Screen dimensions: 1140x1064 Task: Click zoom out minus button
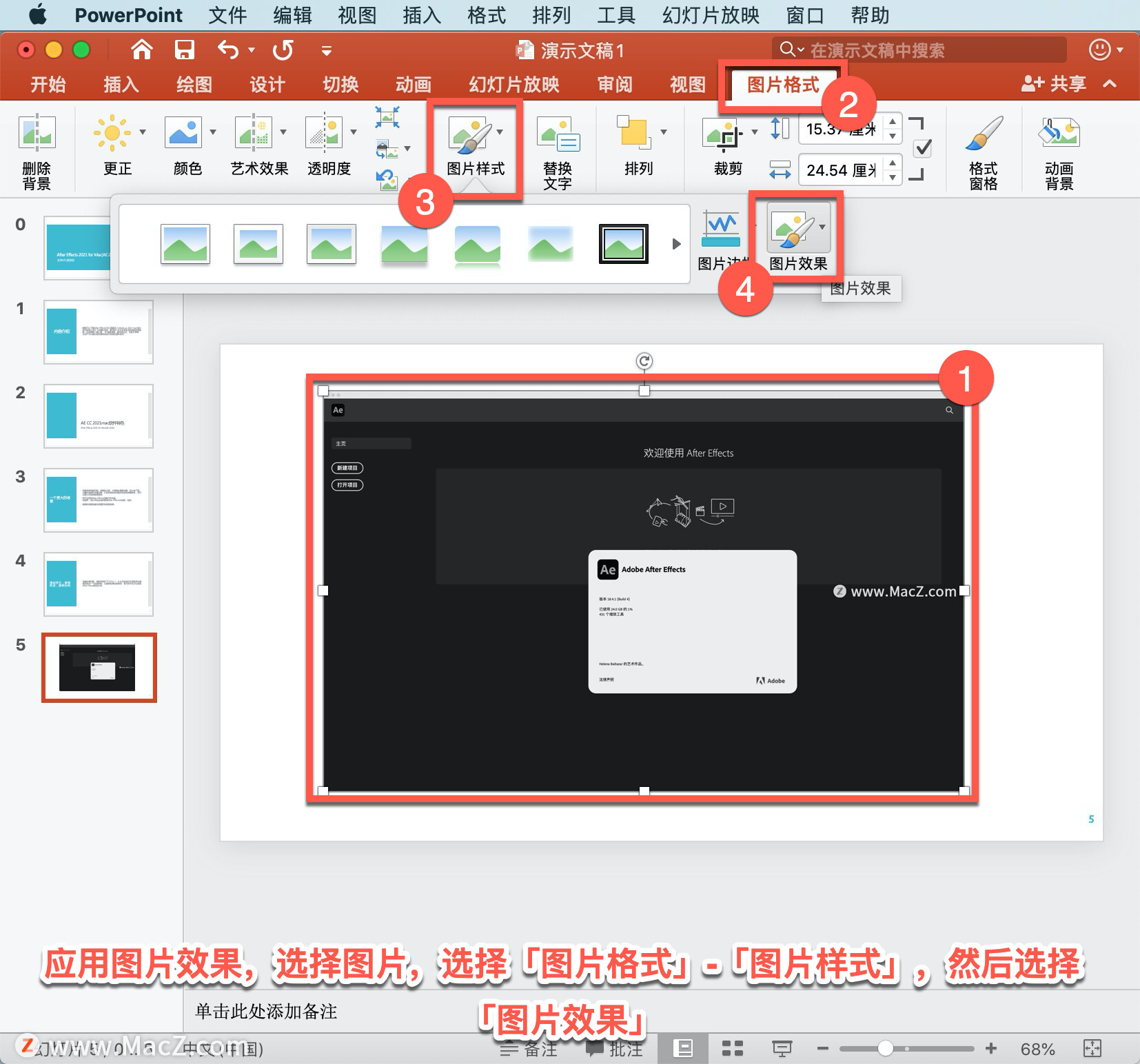pyautogui.click(x=822, y=1049)
